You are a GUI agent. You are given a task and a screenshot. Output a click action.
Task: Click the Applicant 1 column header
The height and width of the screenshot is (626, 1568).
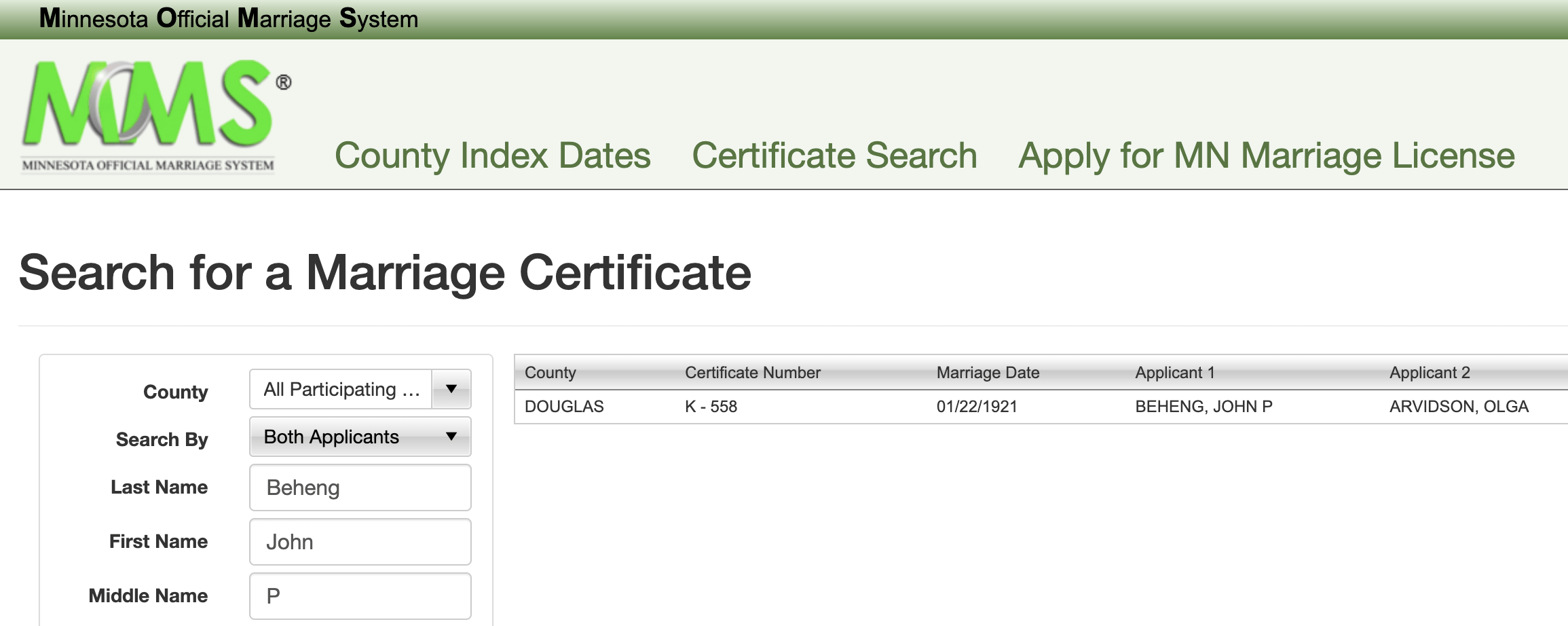pos(1174,372)
